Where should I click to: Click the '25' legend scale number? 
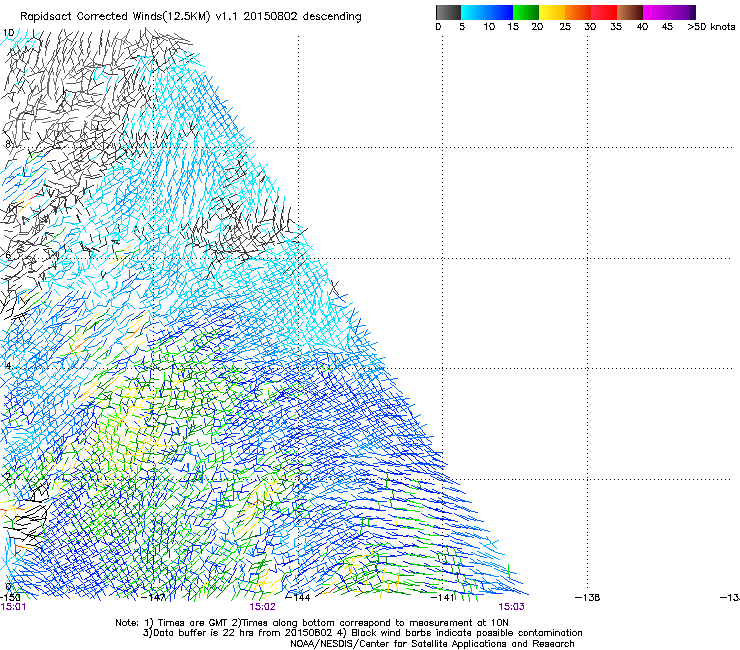tap(565, 26)
